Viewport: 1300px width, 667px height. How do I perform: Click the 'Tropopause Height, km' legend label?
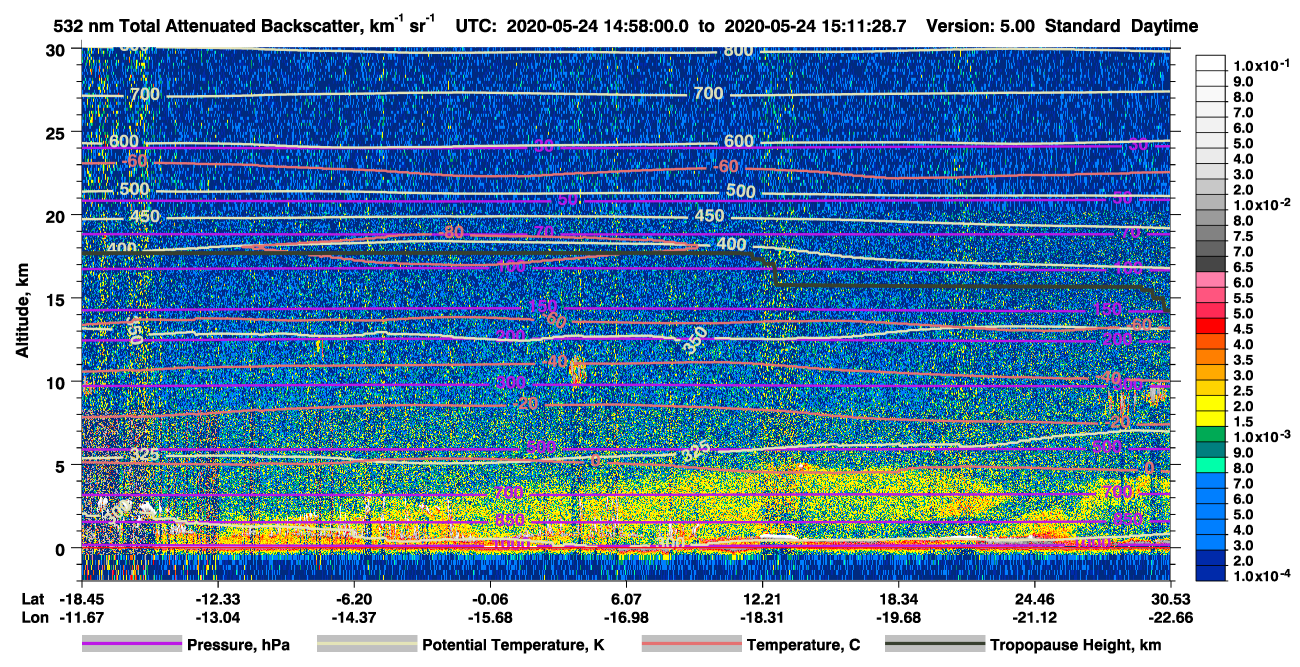click(x=1076, y=645)
